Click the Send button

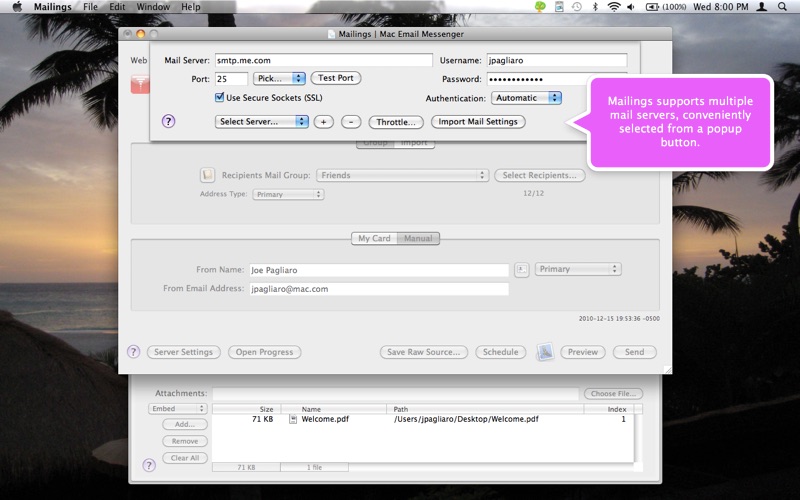tap(634, 352)
